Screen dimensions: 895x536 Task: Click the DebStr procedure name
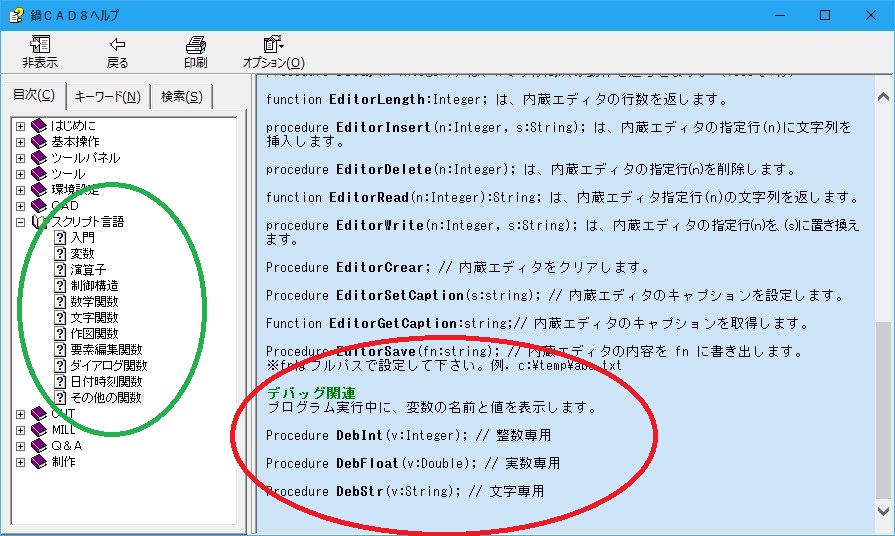[359, 491]
